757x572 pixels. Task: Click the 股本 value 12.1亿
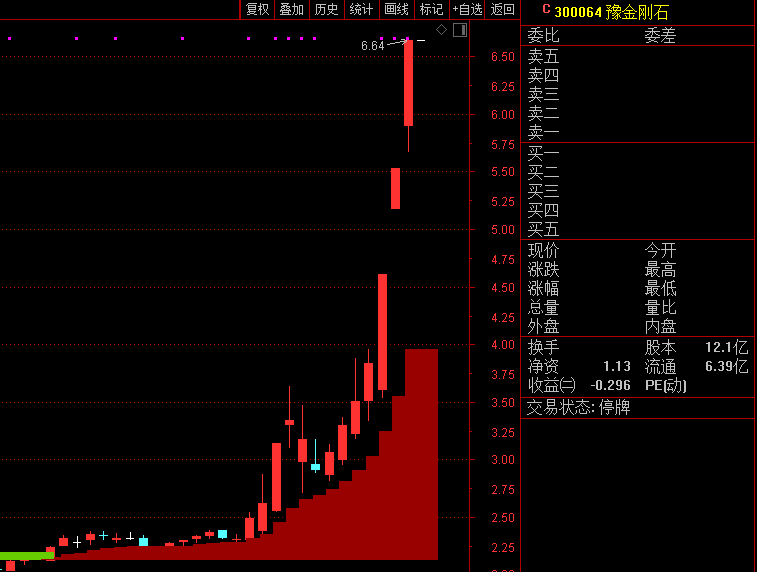point(726,348)
